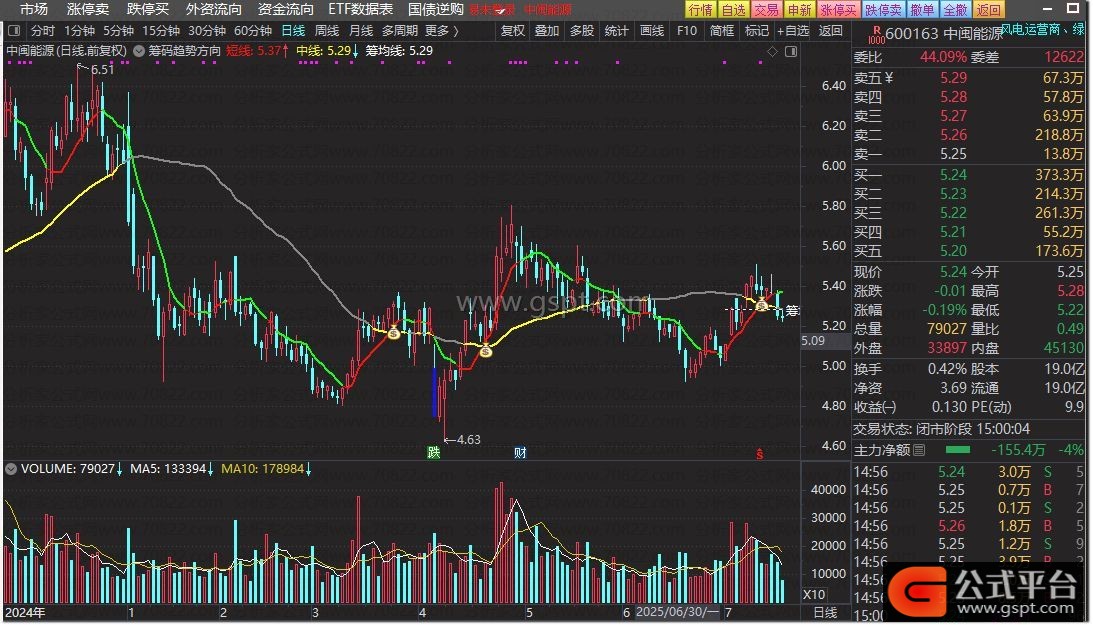The width and height of the screenshot is (1093, 625).
Task: Click the 全撤 cancel all button
Action: click(x=956, y=10)
